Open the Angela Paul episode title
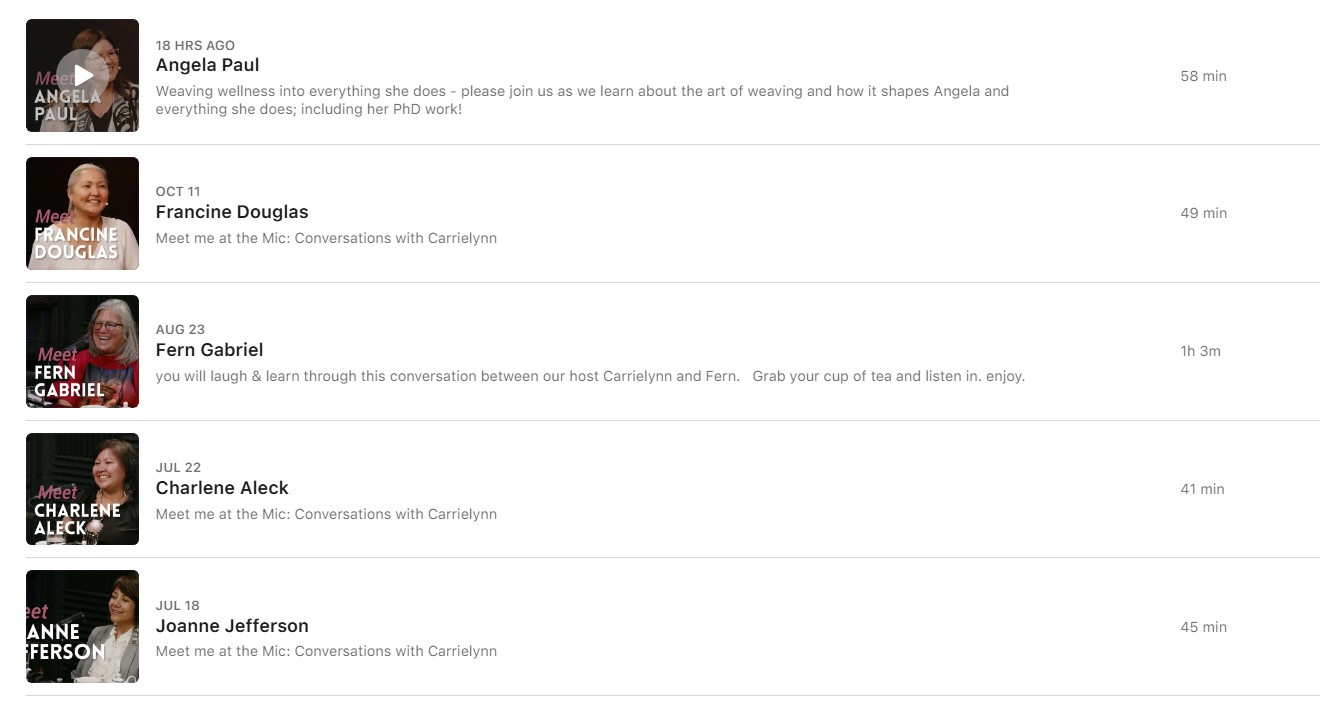Image resolution: width=1320 pixels, height=708 pixels. [207, 65]
